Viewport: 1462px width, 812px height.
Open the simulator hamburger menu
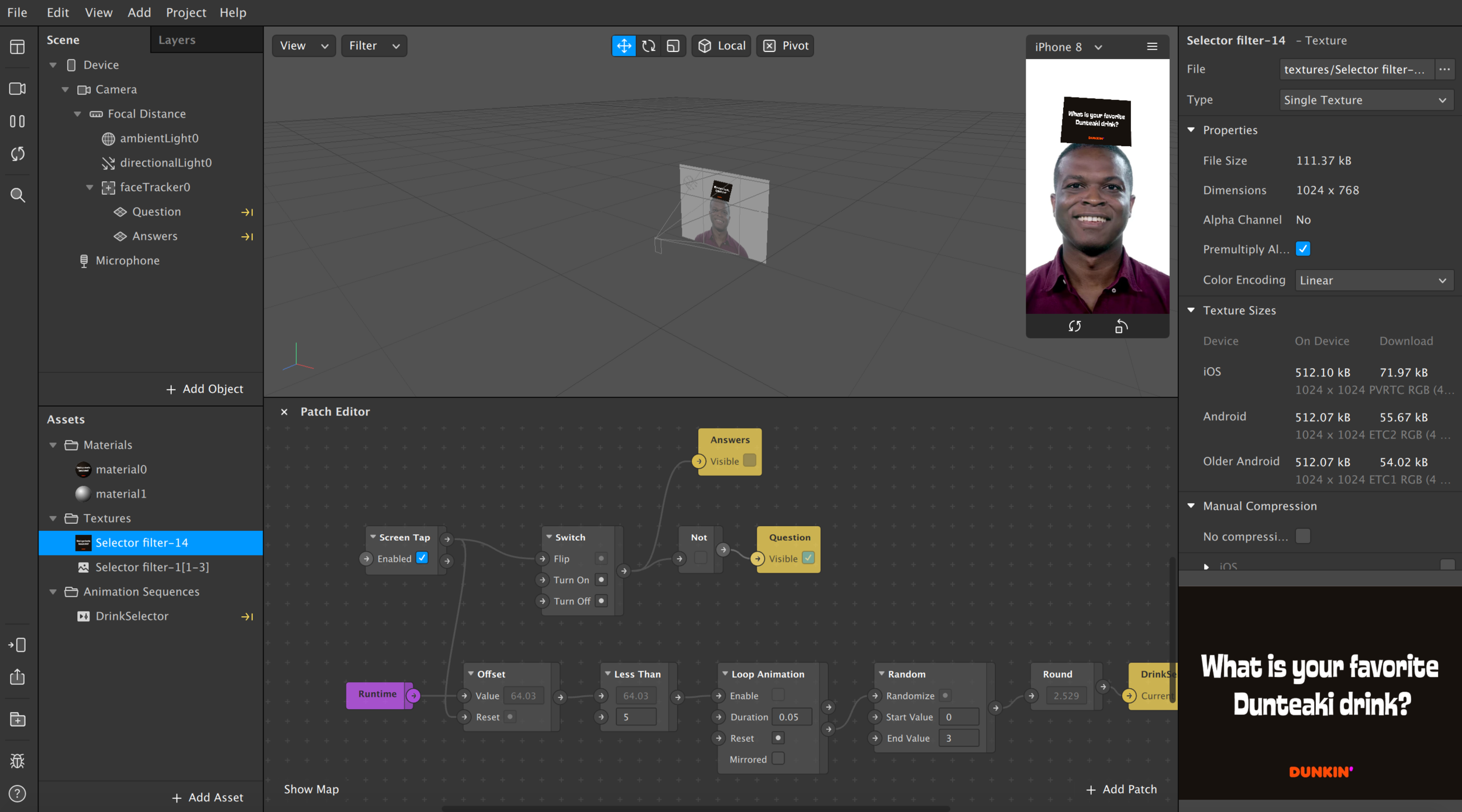(x=1152, y=47)
